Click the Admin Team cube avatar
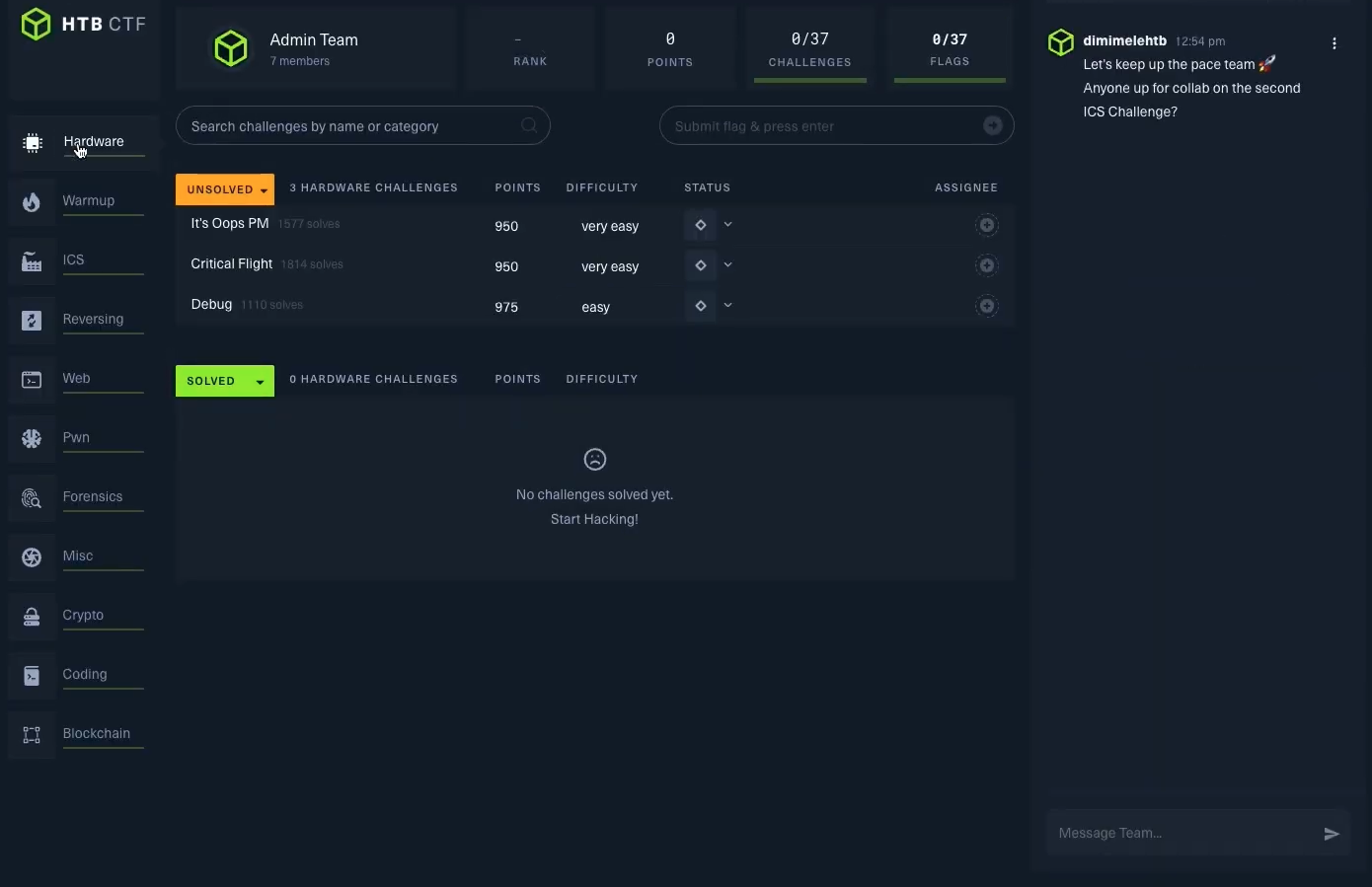1372x887 pixels. click(x=231, y=48)
